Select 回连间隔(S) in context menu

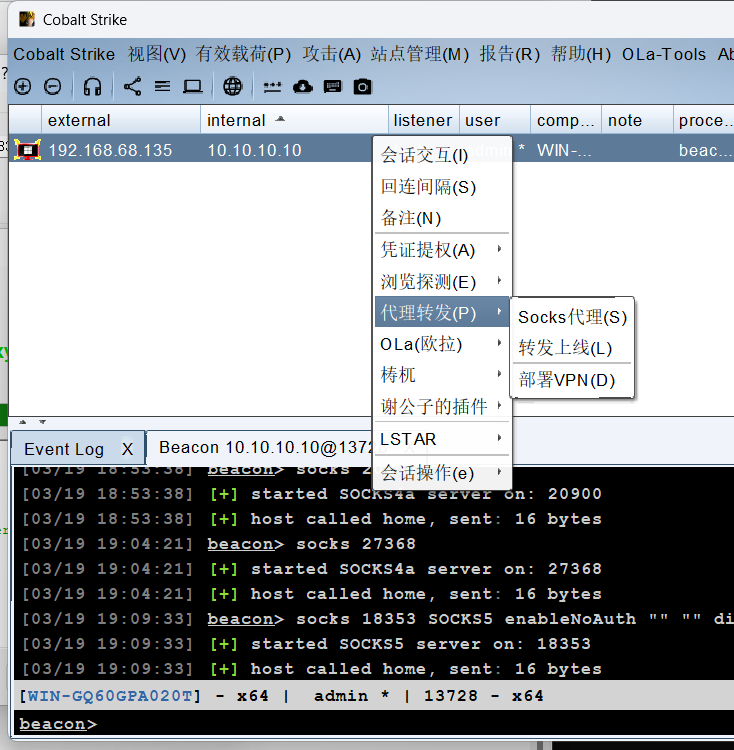[x=442, y=187]
